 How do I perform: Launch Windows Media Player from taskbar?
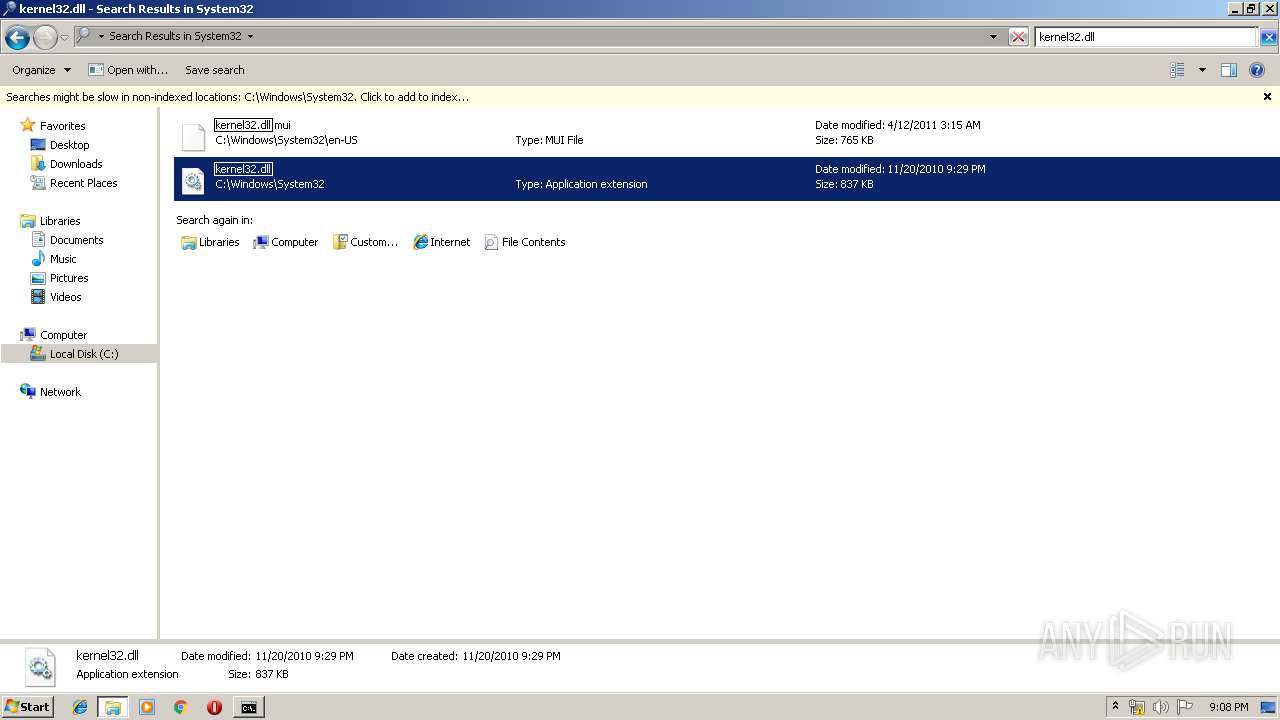147,707
